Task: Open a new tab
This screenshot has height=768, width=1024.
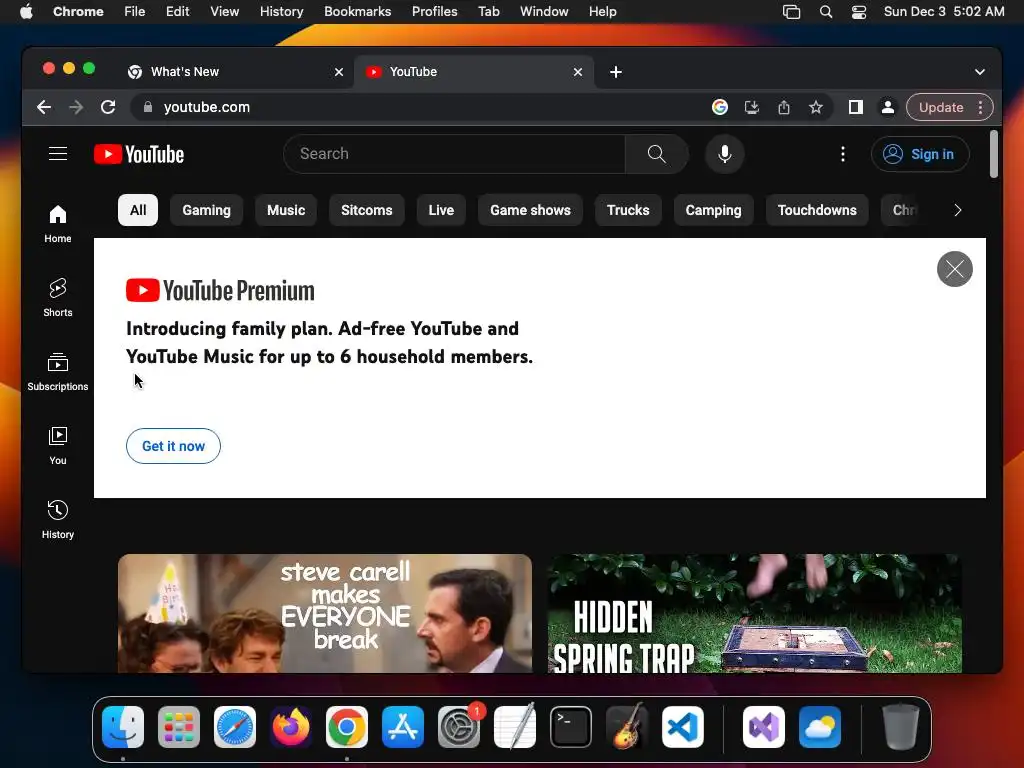Action: 616,72
